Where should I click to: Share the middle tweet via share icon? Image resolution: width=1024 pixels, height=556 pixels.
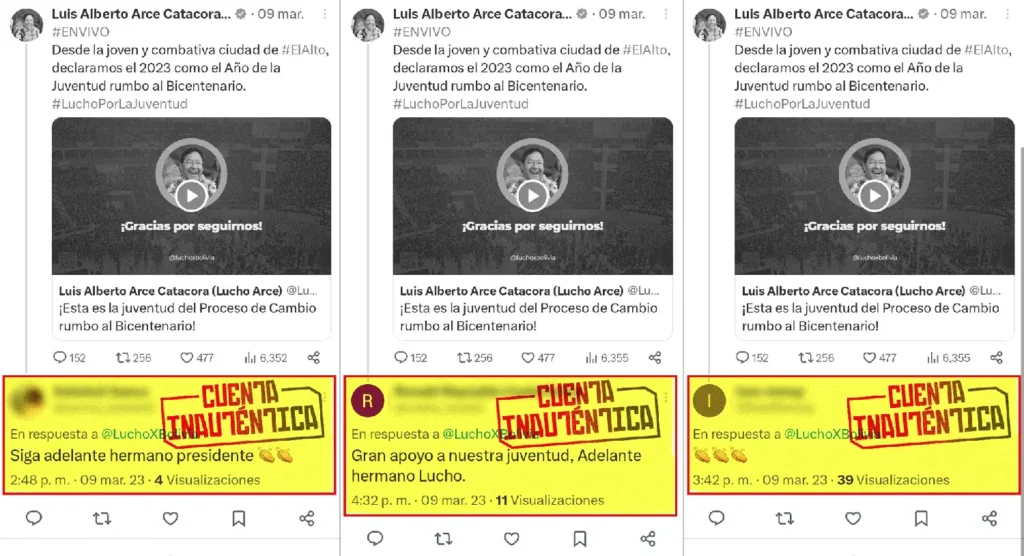click(655, 357)
